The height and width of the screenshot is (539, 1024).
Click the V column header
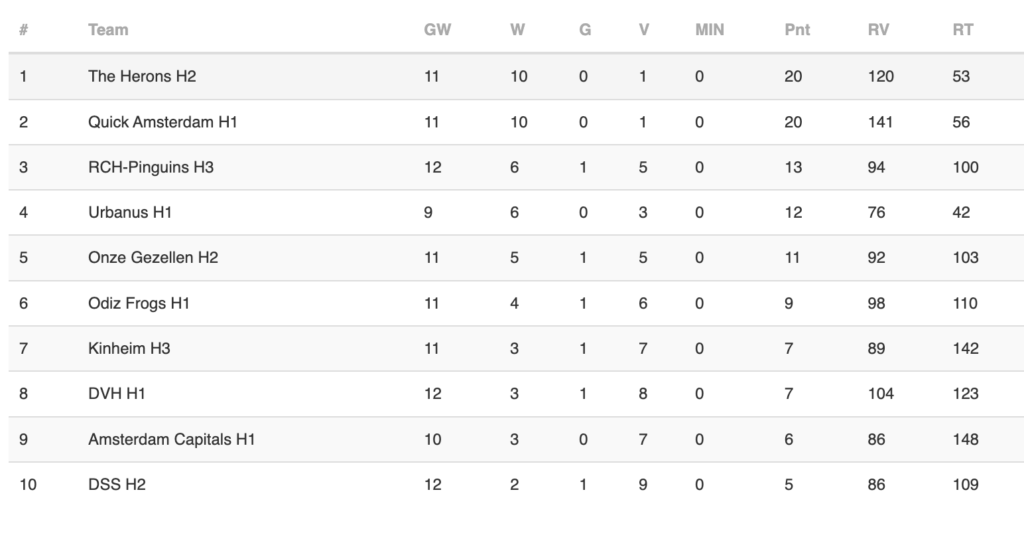pos(644,30)
